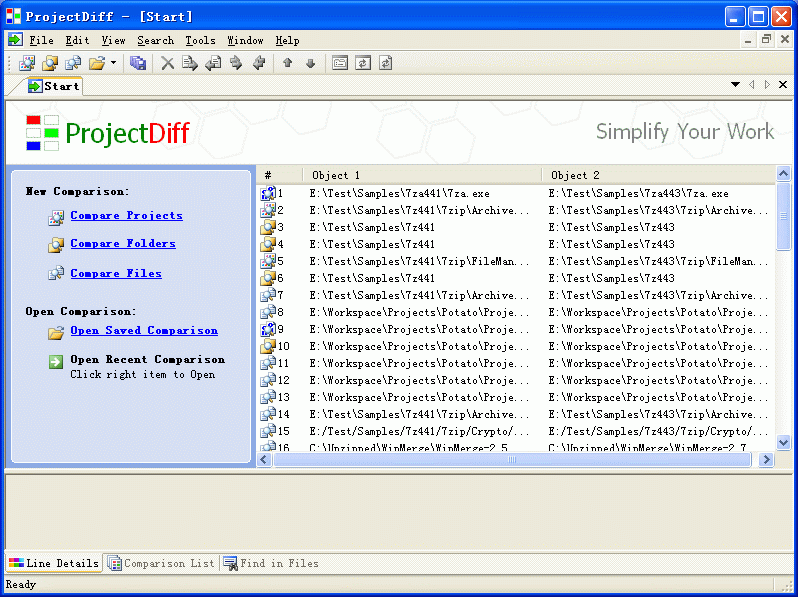Image resolution: width=798 pixels, height=597 pixels.
Task: Select row 5 with 7zip\FileMan path
Action: click(517, 261)
